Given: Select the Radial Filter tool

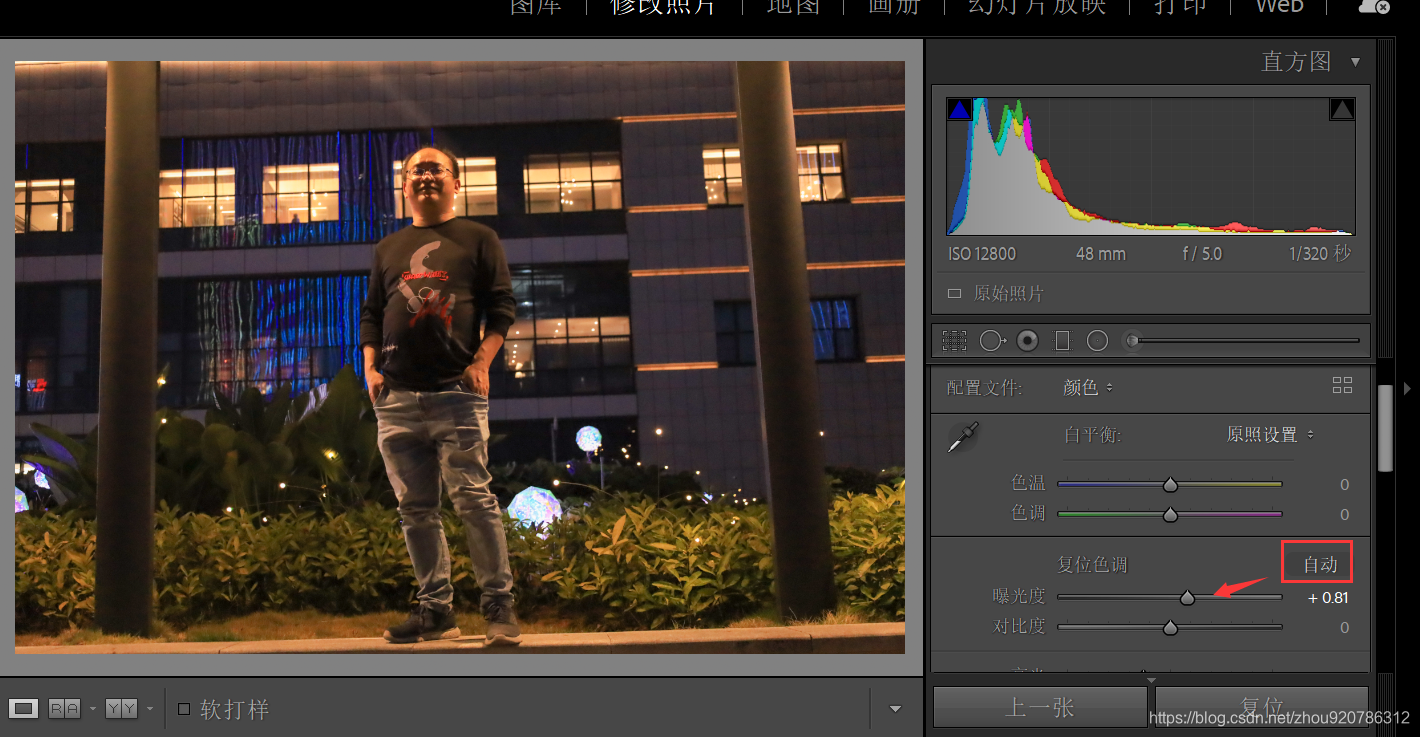Looking at the screenshot, I should point(1097,341).
